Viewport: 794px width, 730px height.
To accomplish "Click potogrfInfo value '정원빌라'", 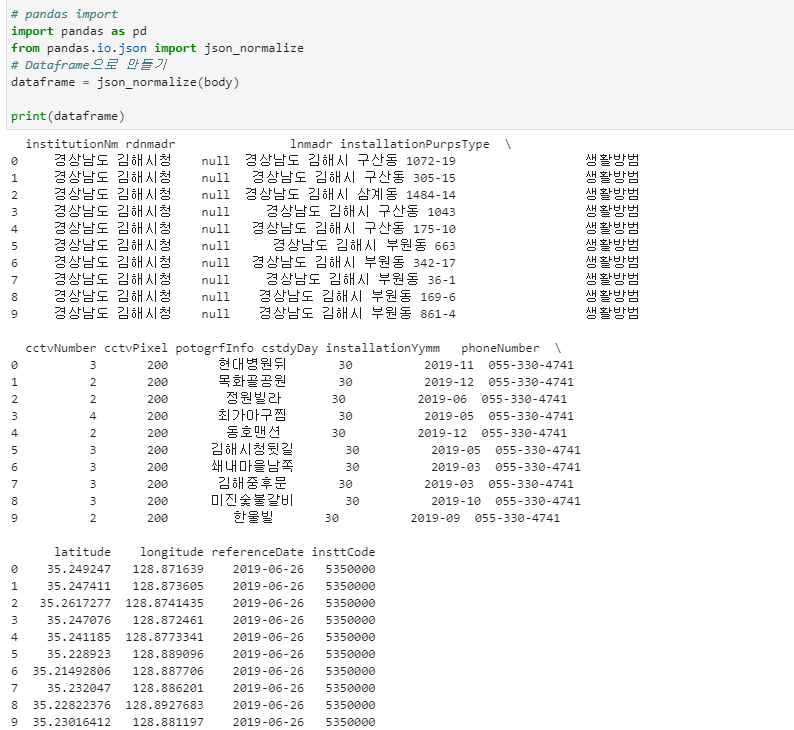I will point(253,398).
